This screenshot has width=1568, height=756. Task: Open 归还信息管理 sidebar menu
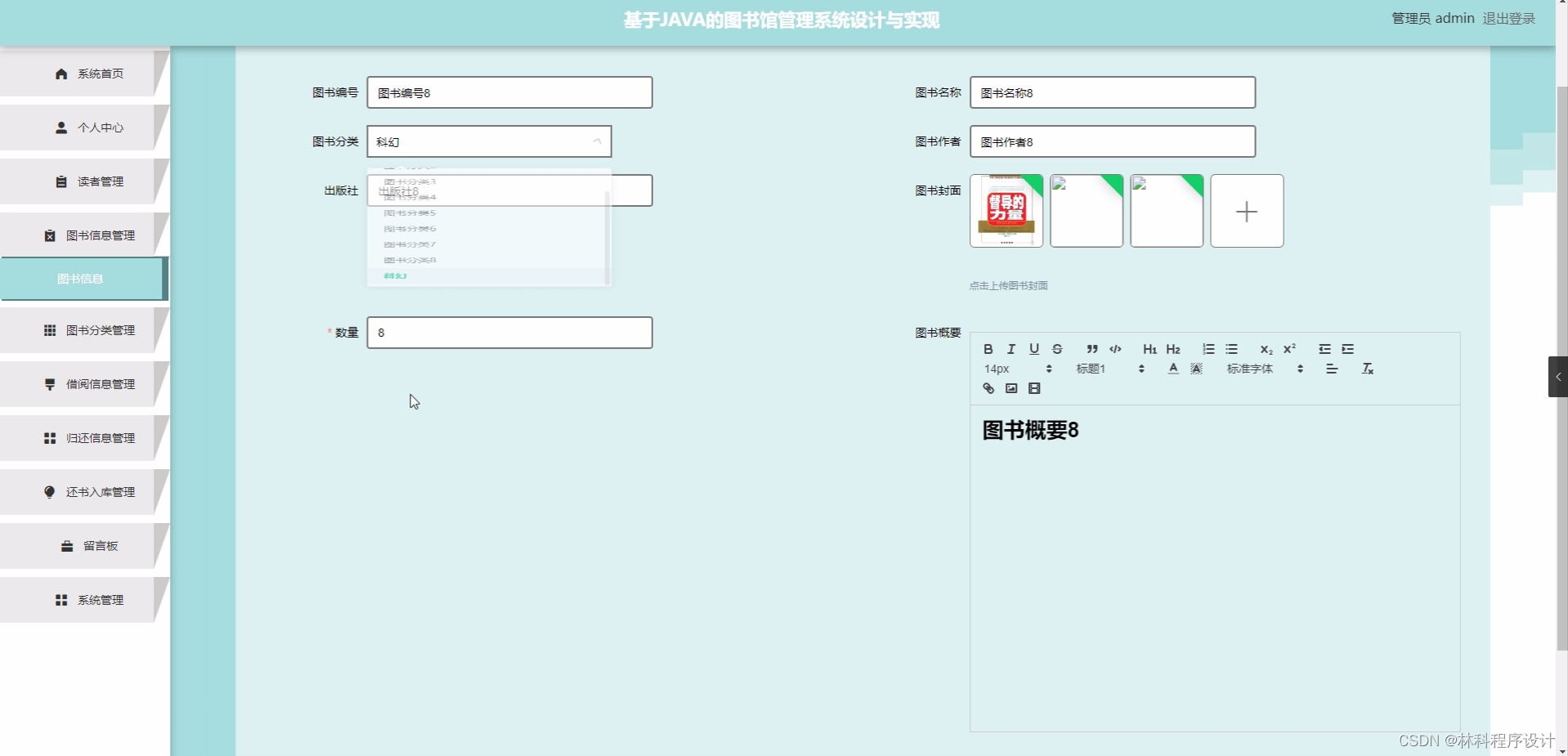coord(85,438)
